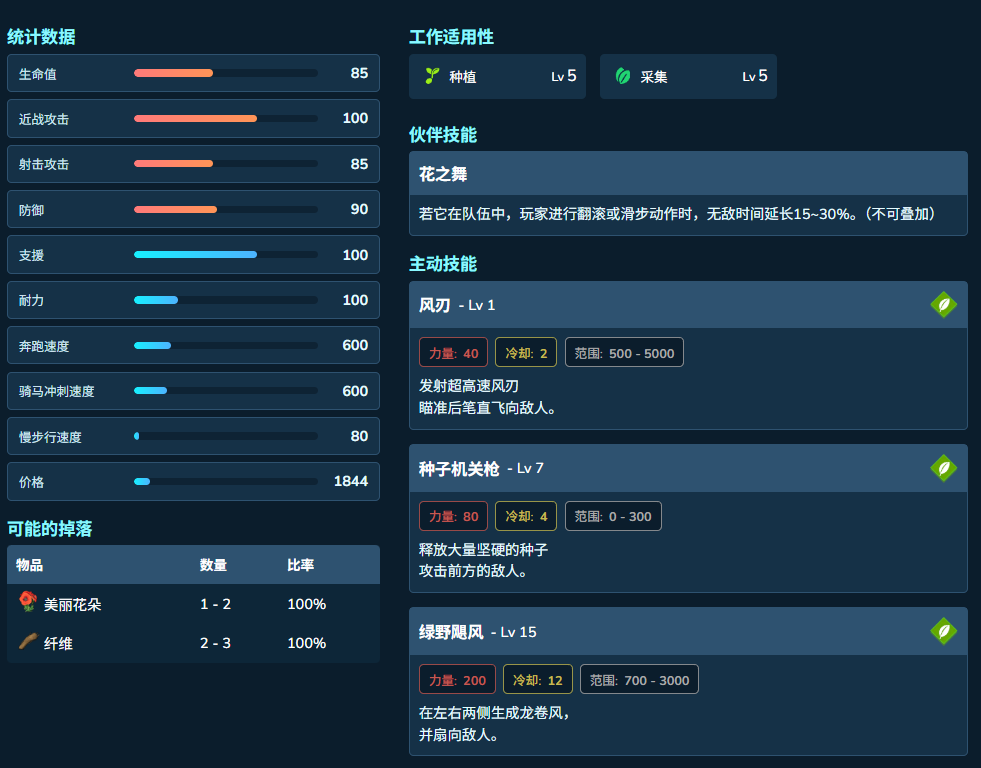
Task: Open the 美丽花朵 item link
Action: click(73, 605)
